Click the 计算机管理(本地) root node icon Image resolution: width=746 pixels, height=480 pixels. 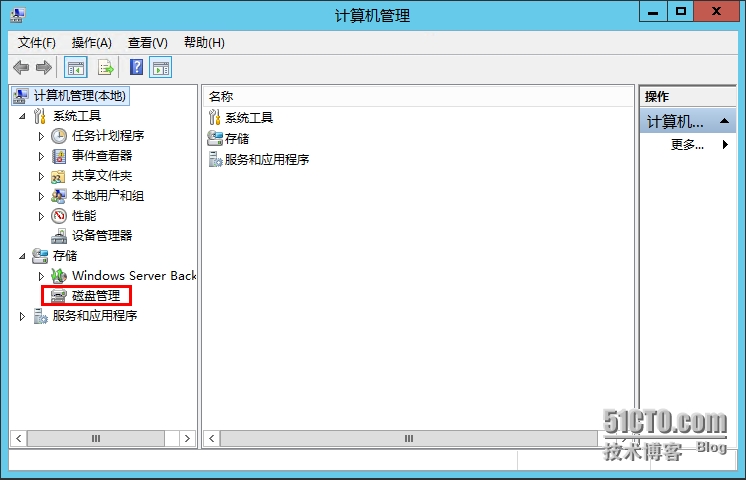click(x=20, y=96)
